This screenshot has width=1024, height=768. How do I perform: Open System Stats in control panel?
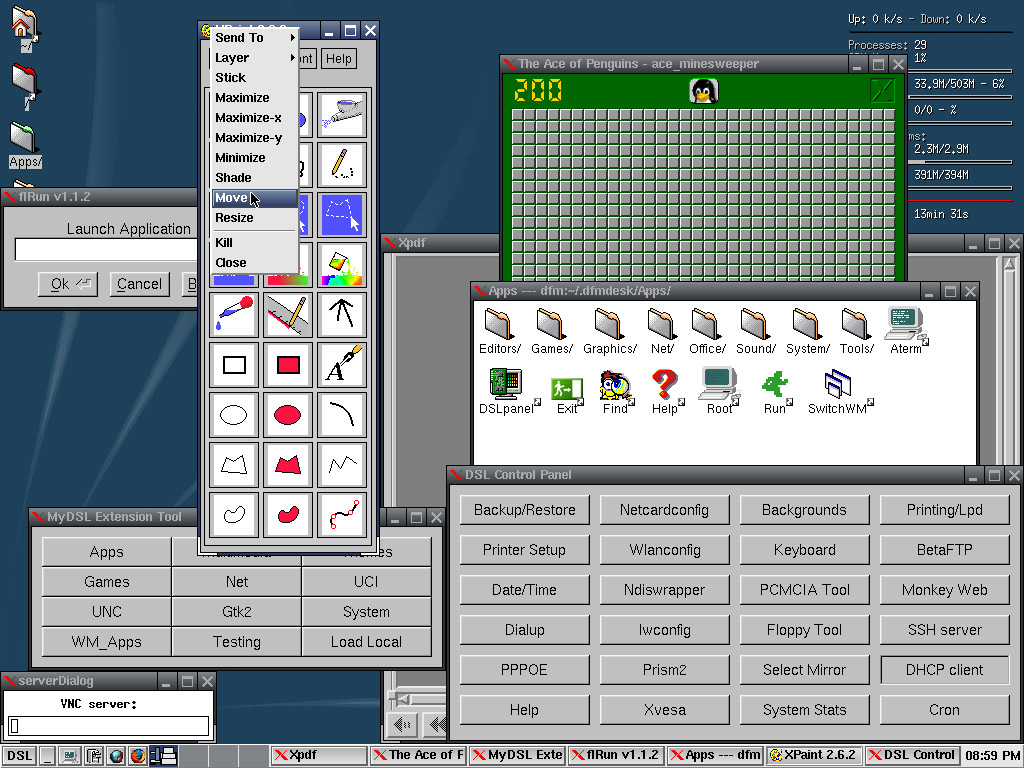pos(805,710)
